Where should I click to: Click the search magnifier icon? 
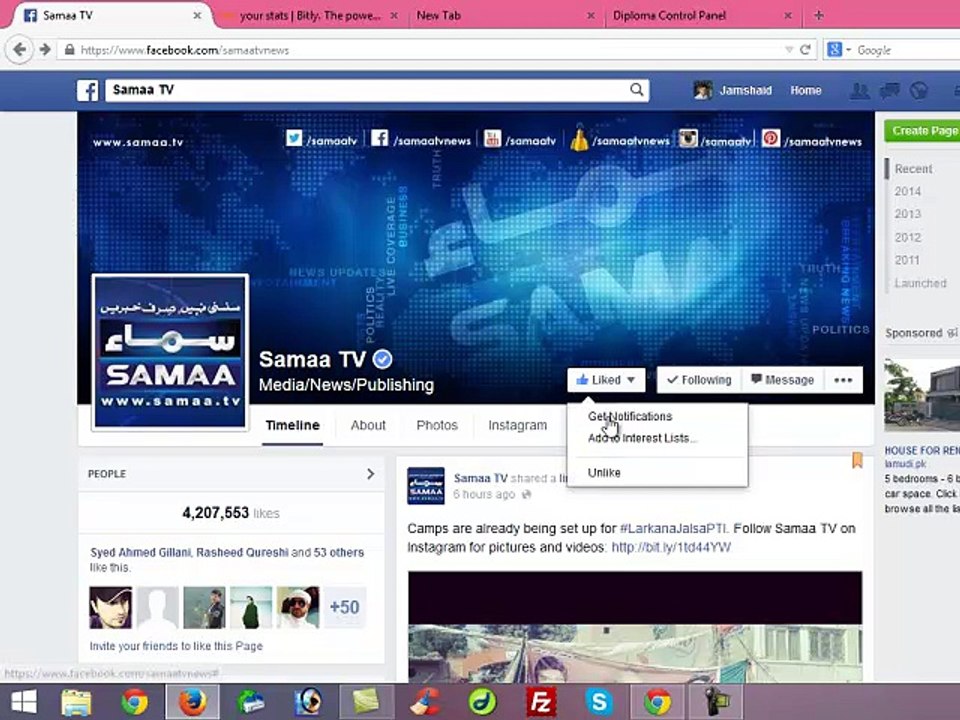click(x=637, y=90)
